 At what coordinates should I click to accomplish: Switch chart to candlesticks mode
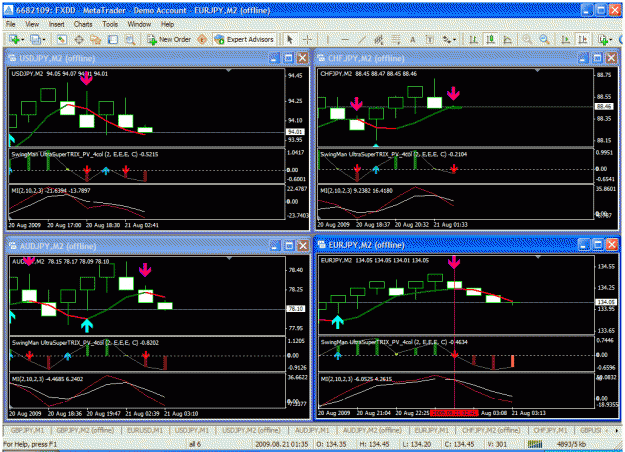pyautogui.click(x=491, y=39)
